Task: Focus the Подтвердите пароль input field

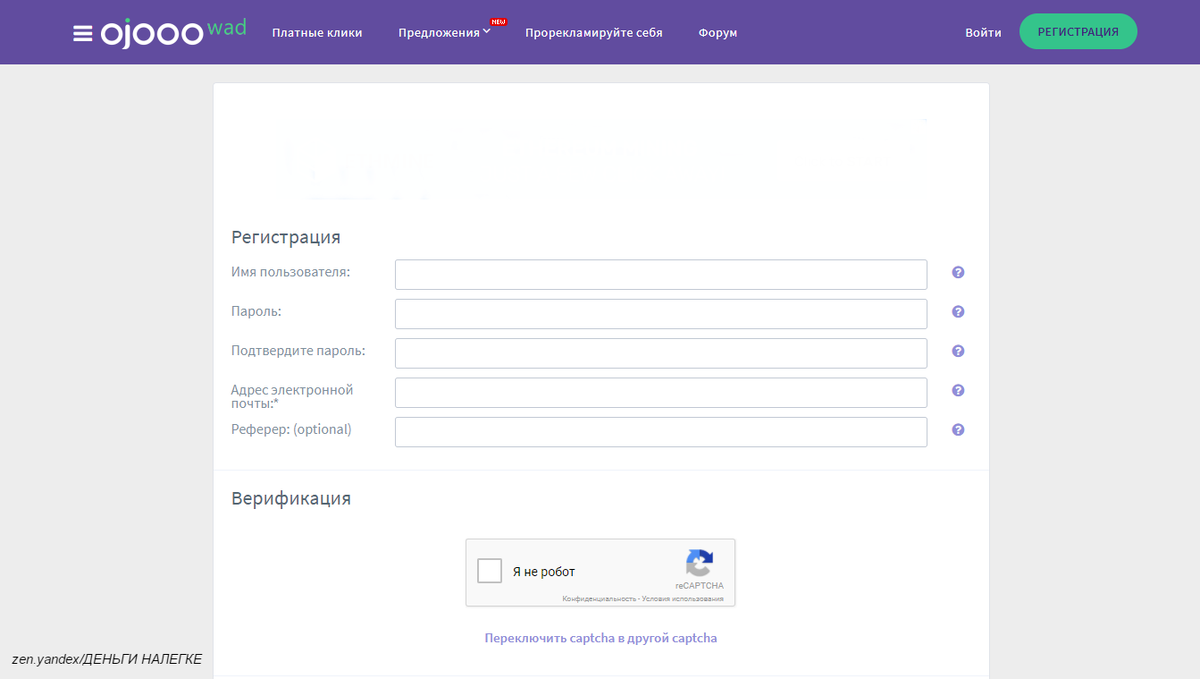Action: coord(661,353)
